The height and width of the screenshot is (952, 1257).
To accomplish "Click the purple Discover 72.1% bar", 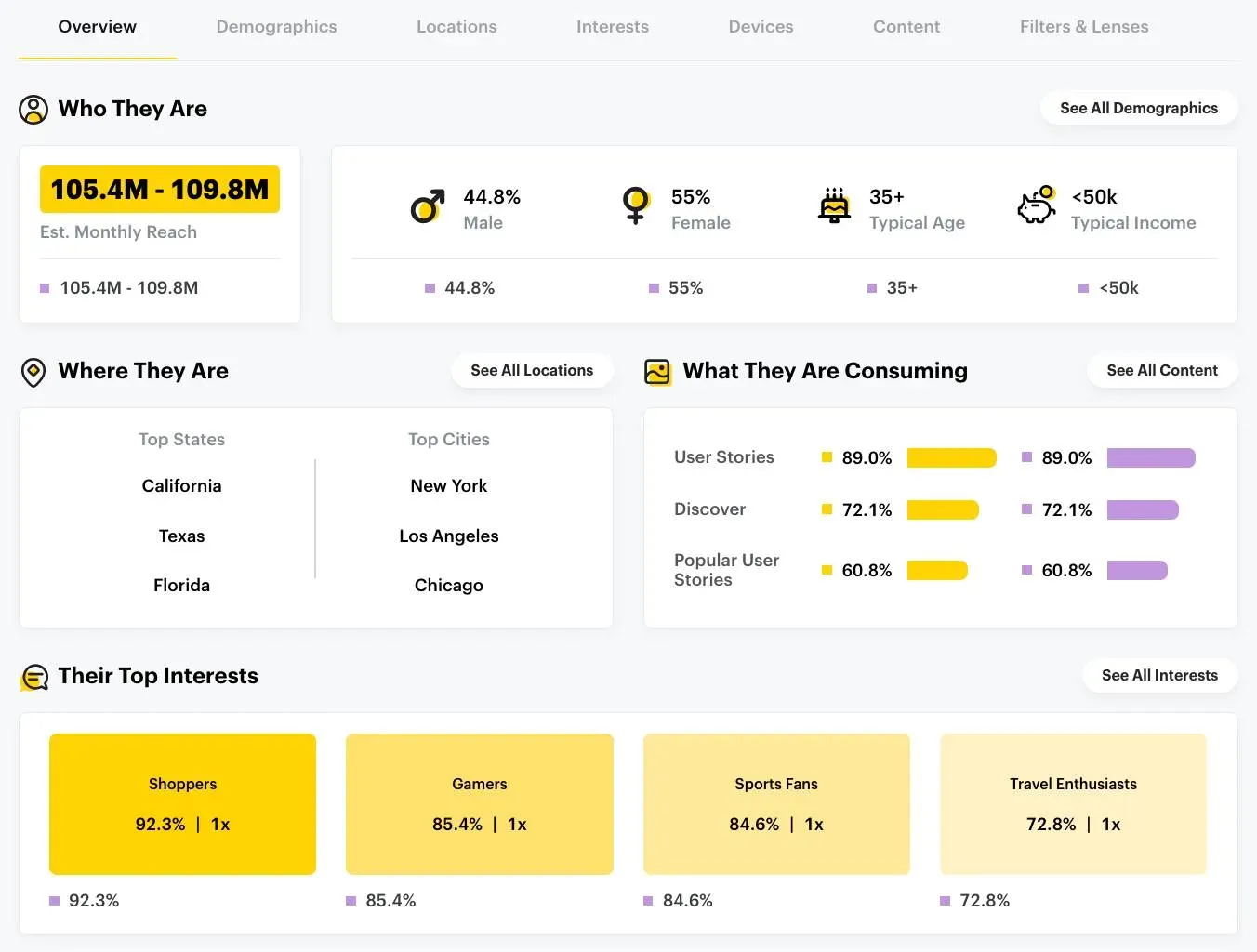I will 1143,509.
